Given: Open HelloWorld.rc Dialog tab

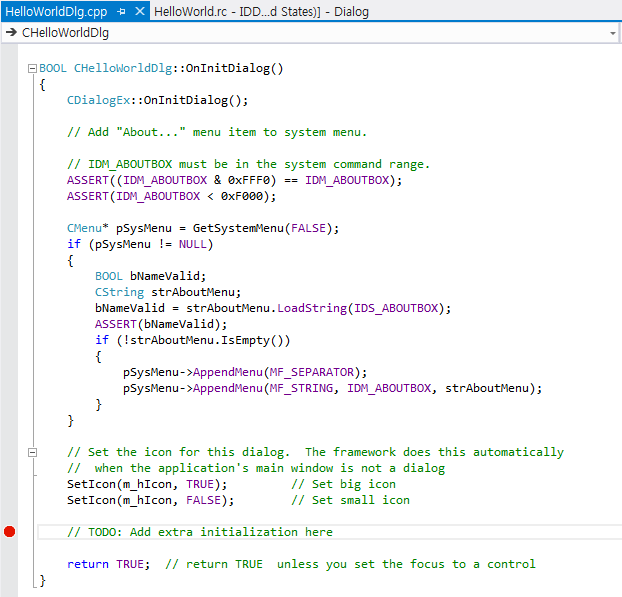Looking at the screenshot, I should coord(261,12).
